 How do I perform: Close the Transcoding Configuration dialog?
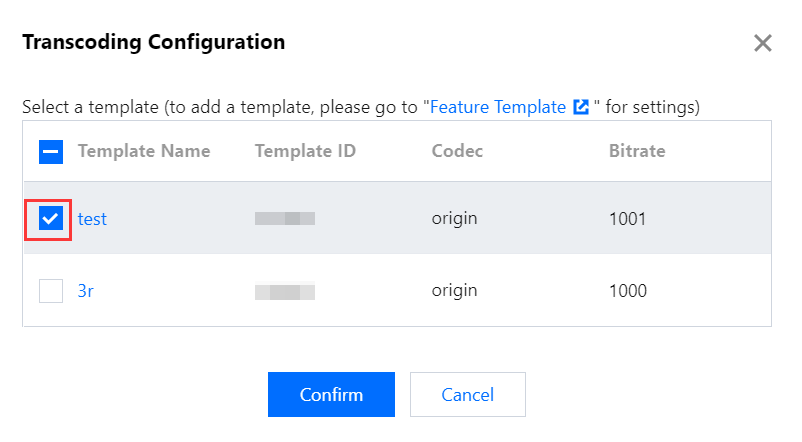click(x=763, y=43)
